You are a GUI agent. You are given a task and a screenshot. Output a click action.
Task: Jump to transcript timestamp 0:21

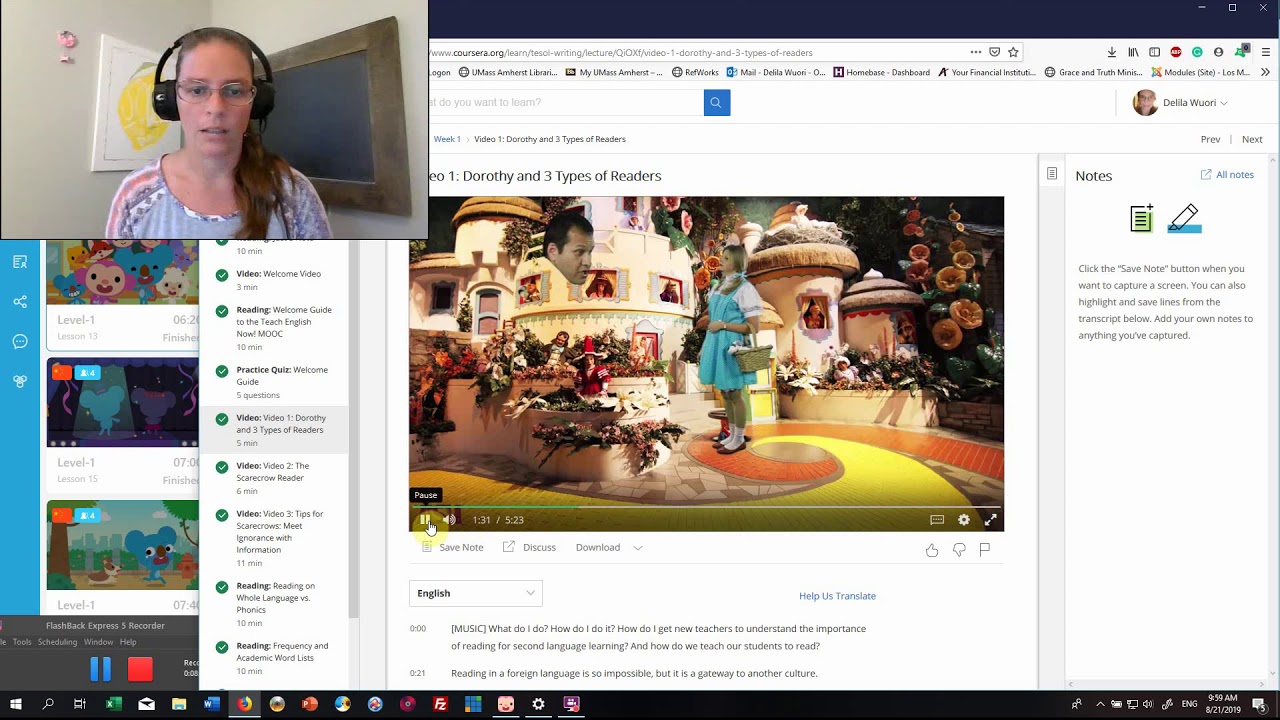pyautogui.click(x=418, y=673)
